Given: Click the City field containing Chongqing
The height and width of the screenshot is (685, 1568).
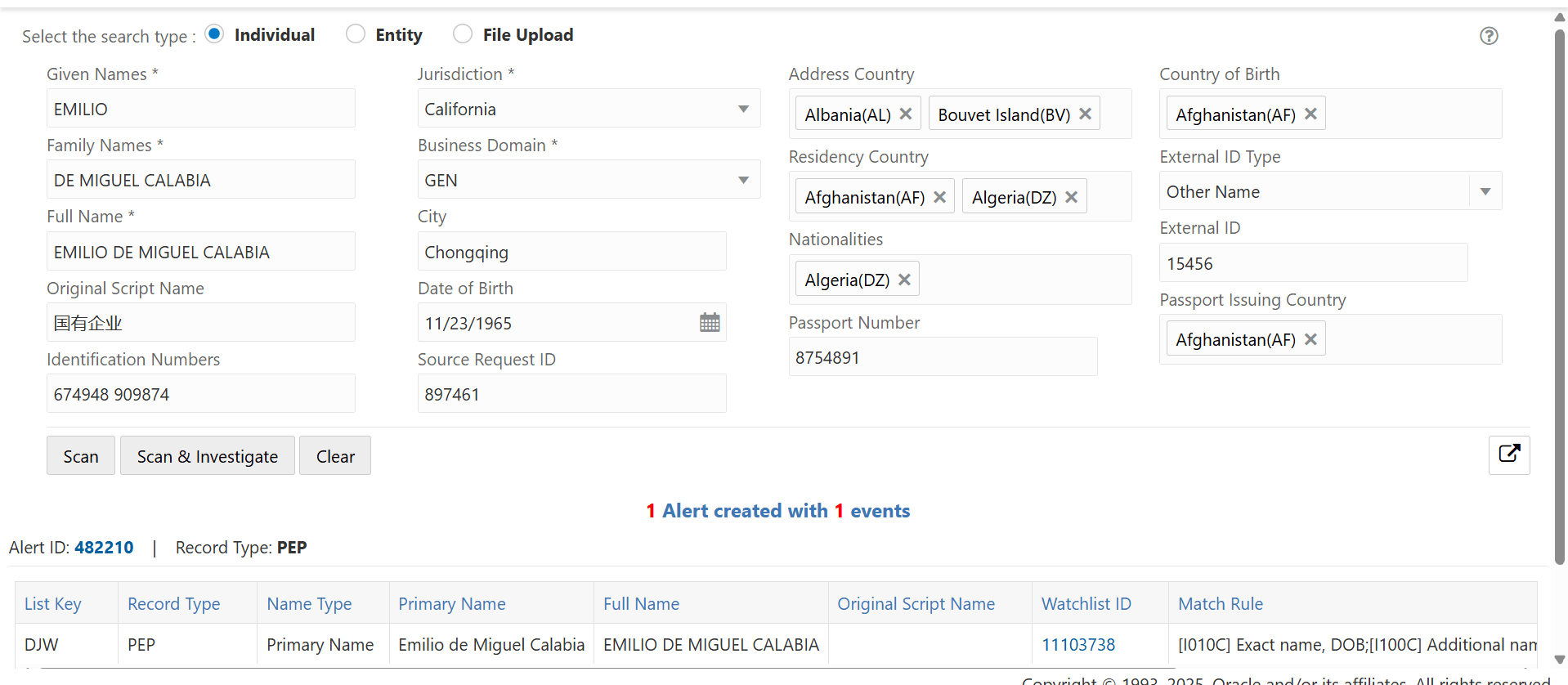Looking at the screenshot, I should tap(571, 252).
